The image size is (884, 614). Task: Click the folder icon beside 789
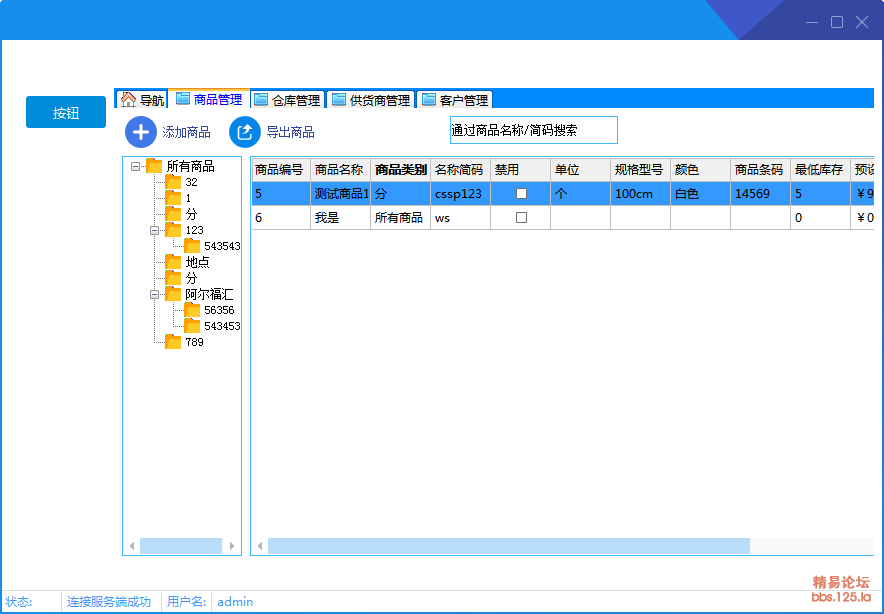(173, 342)
